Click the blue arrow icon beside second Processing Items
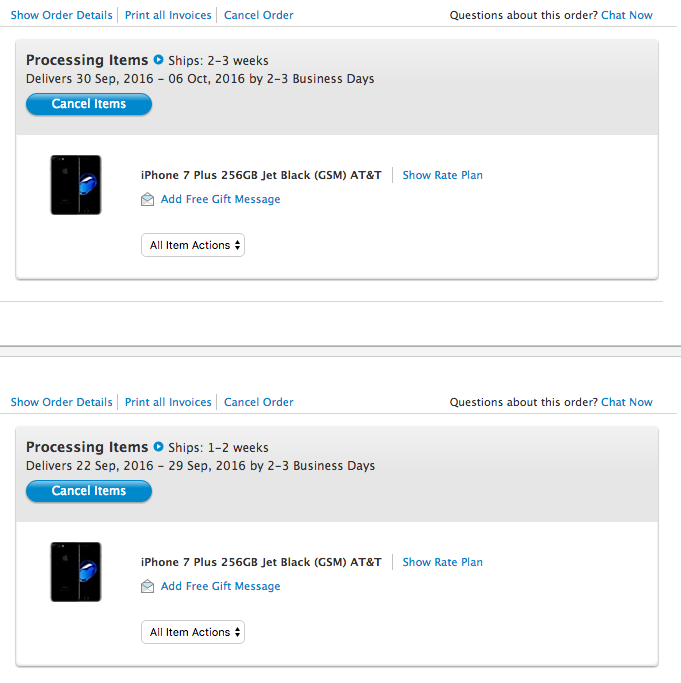This screenshot has width=681, height=683. (x=159, y=446)
